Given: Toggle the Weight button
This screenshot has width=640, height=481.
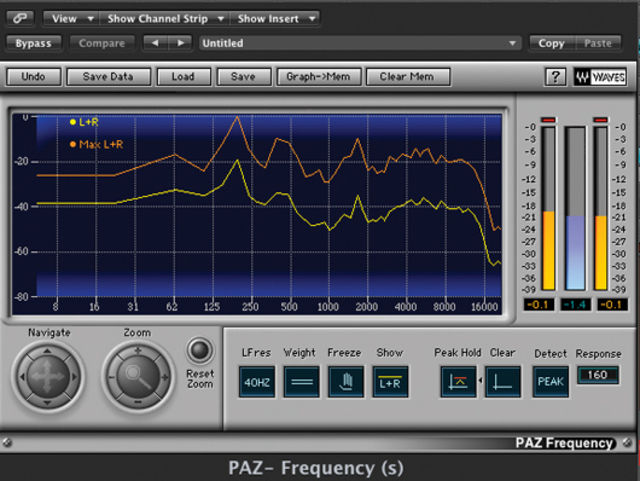Looking at the screenshot, I should click(302, 382).
